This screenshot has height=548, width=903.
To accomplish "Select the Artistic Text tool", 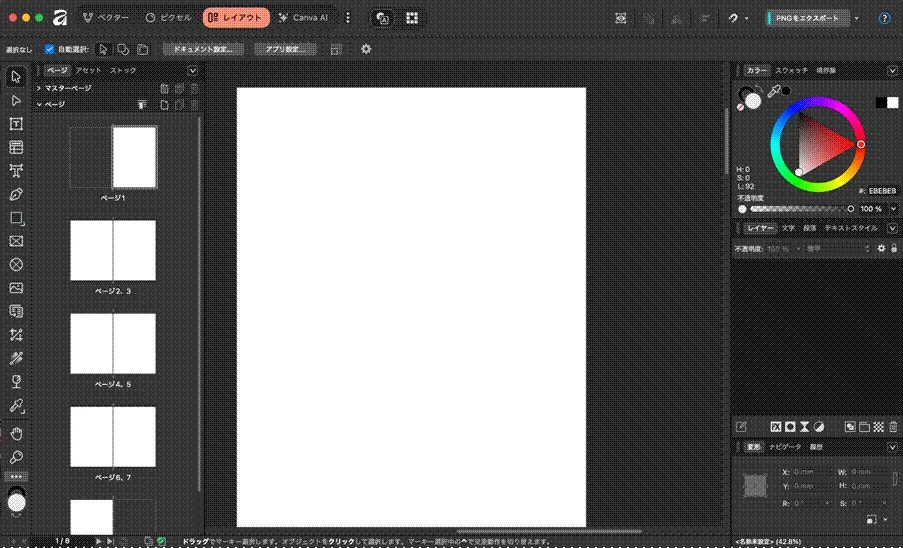I will click(x=16, y=170).
